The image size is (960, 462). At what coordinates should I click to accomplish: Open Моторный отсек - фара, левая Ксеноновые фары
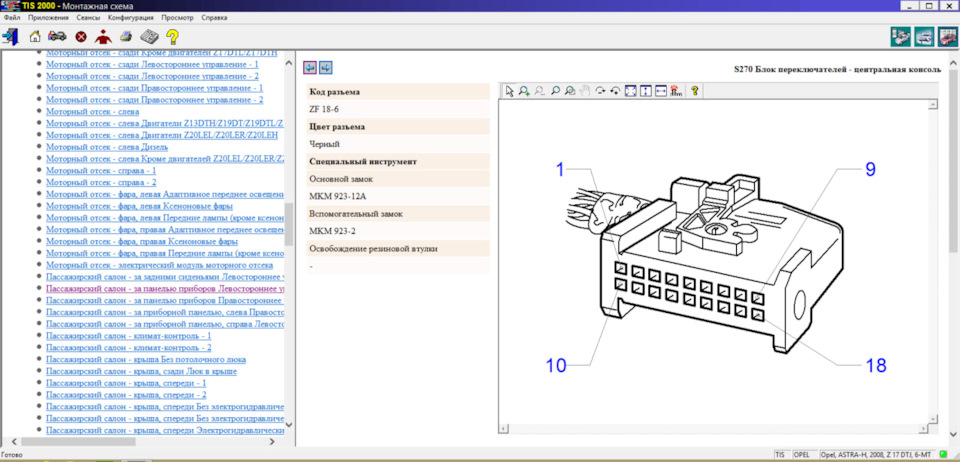click(139, 206)
